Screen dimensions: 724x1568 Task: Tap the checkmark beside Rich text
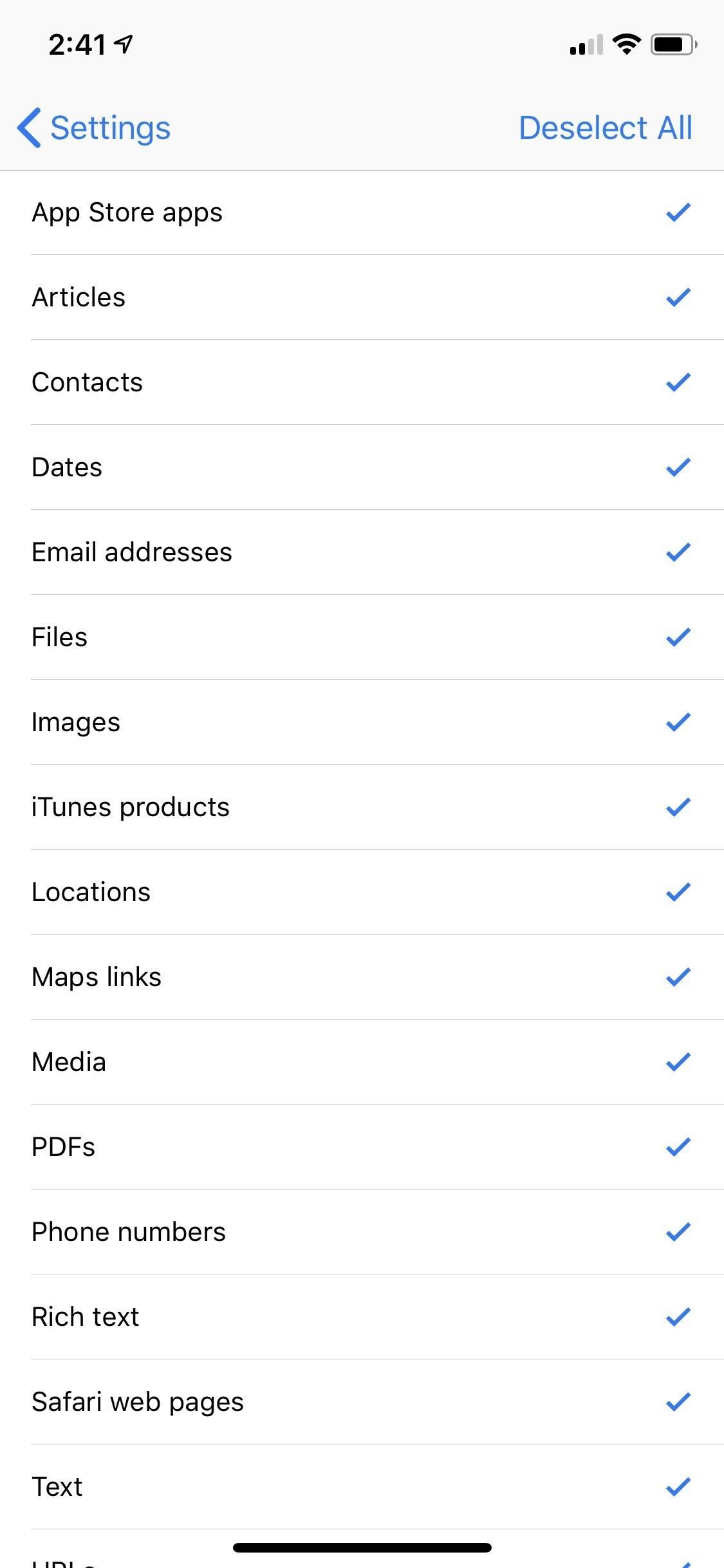coord(678,1317)
